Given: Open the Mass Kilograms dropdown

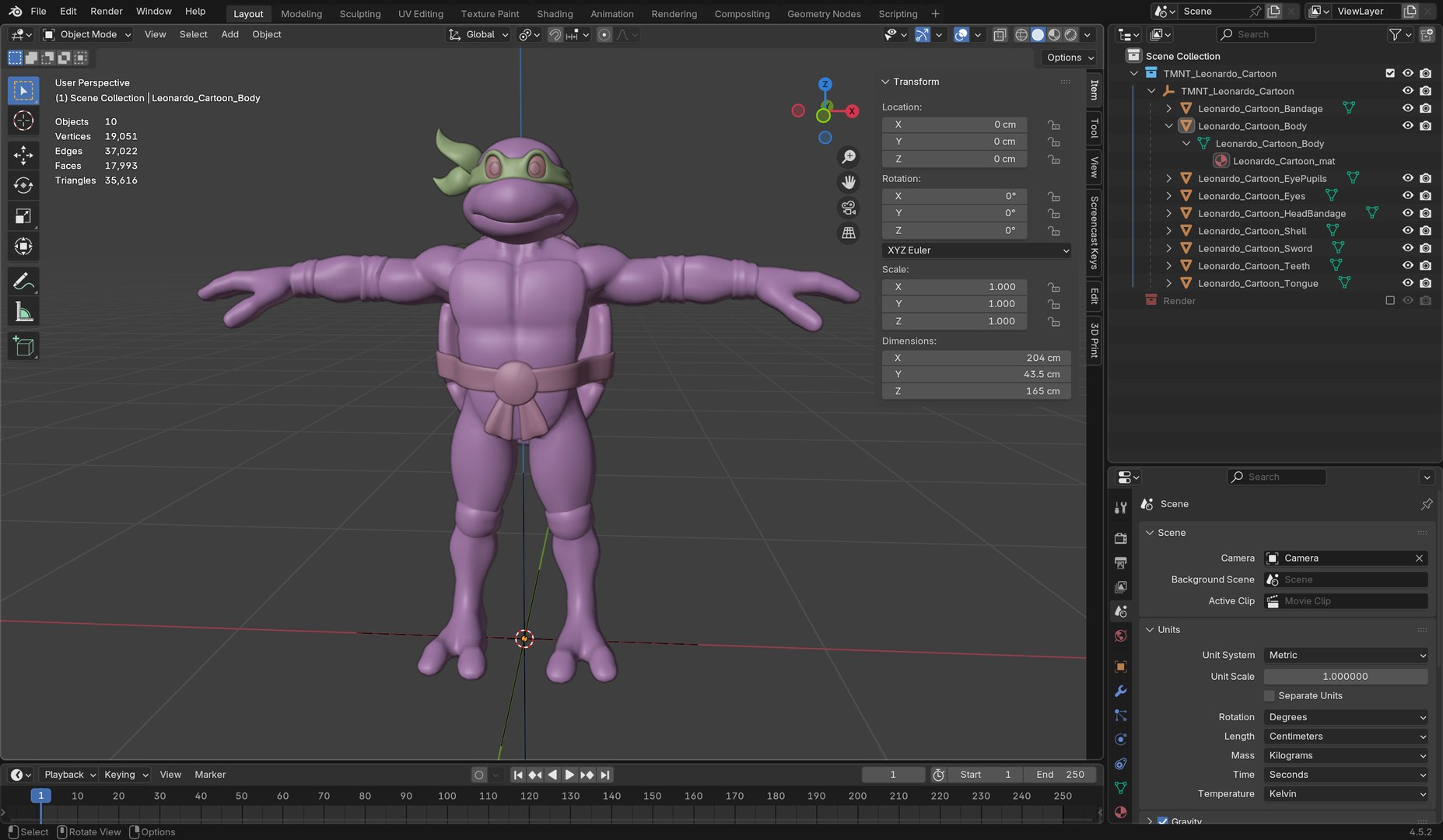Looking at the screenshot, I should [1346, 755].
